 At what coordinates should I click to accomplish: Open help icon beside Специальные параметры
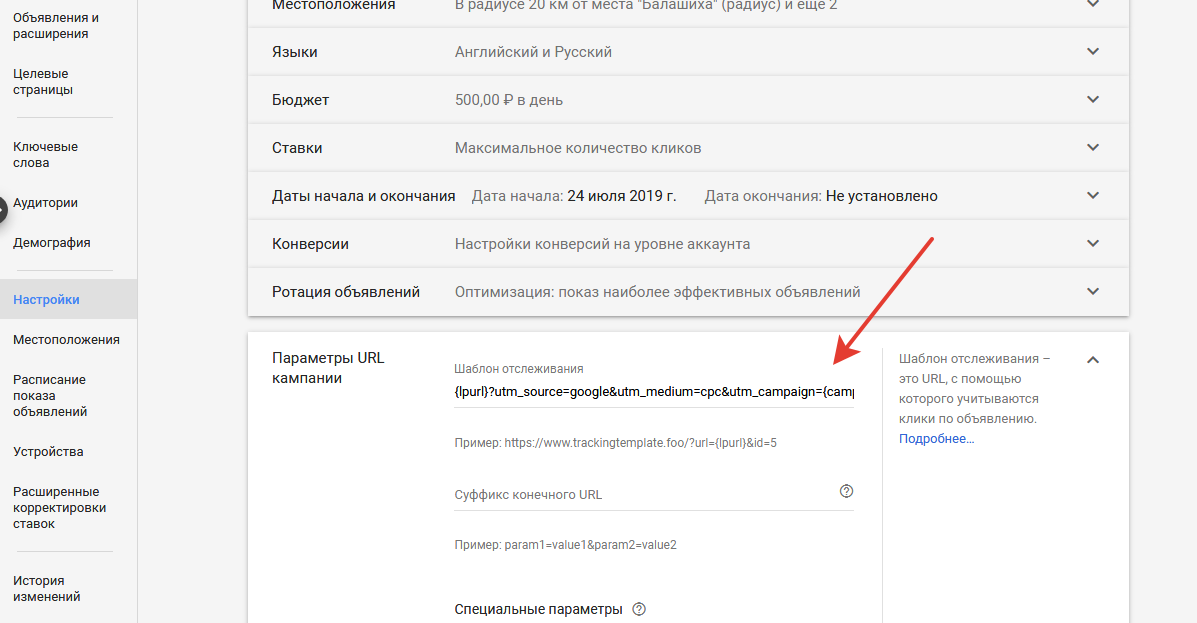(x=639, y=609)
